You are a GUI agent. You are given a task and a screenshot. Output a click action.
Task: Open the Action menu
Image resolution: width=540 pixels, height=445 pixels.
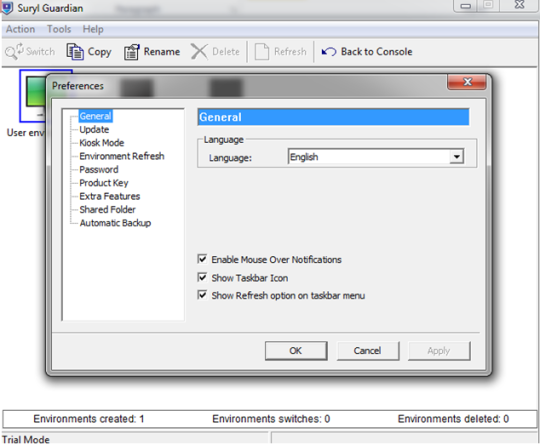20,29
